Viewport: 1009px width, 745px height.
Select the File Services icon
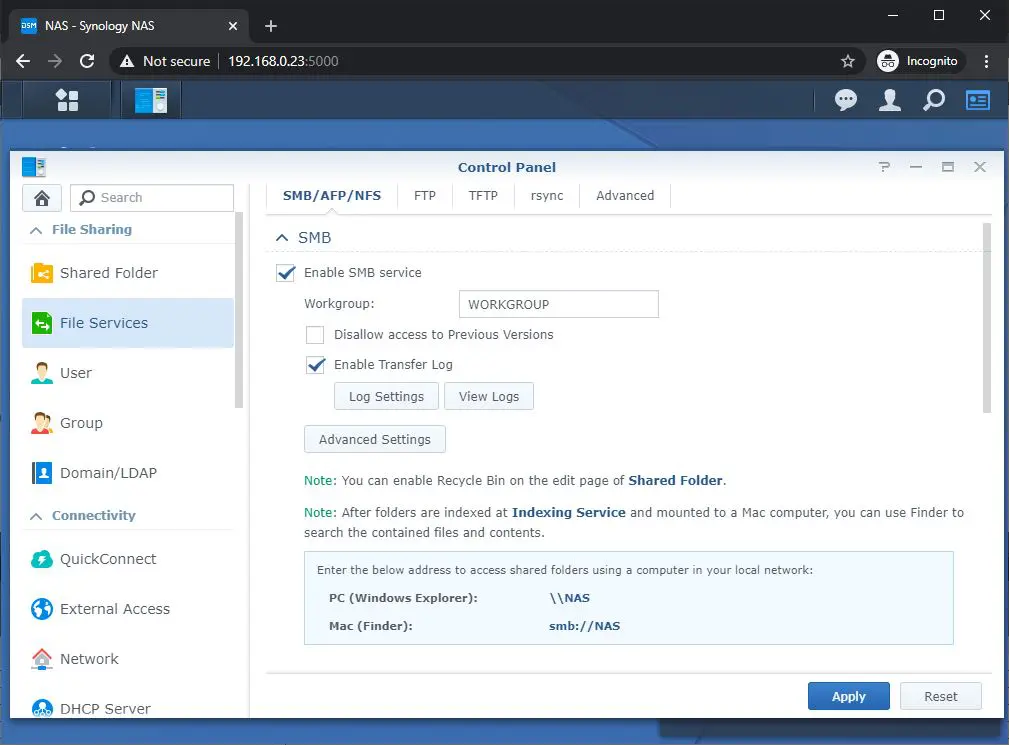point(42,323)
